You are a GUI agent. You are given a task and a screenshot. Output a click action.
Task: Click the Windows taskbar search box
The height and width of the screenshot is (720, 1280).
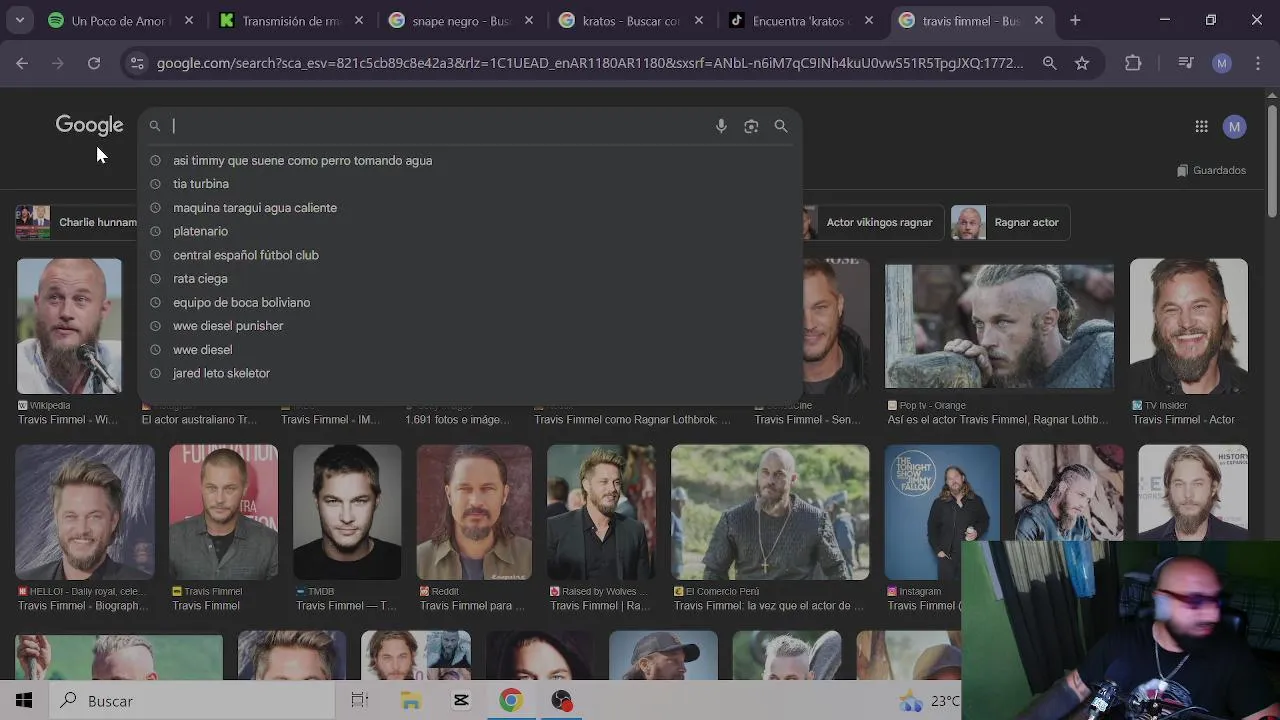(192, 701)
